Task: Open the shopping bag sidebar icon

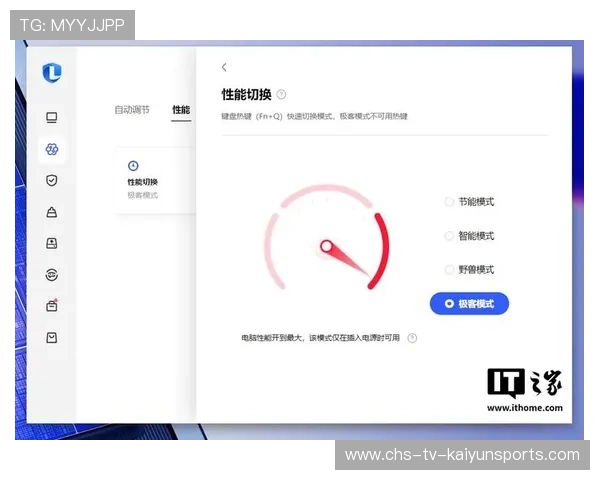Action: (x=52, y=338)
